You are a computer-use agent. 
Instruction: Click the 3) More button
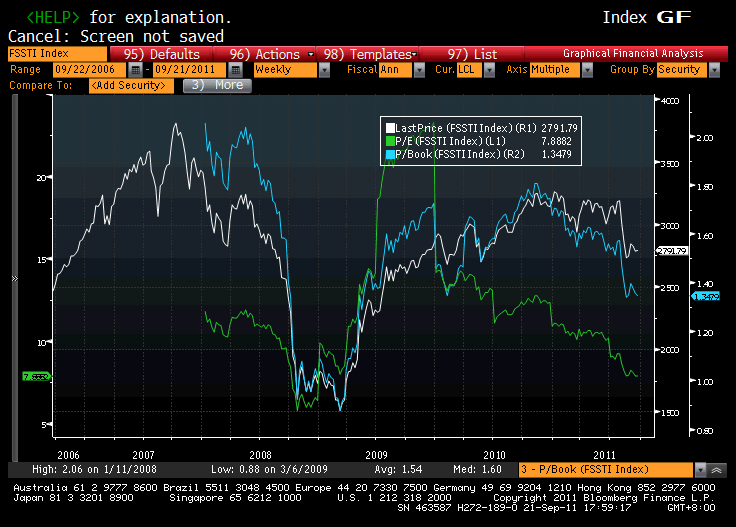[216, 85]
